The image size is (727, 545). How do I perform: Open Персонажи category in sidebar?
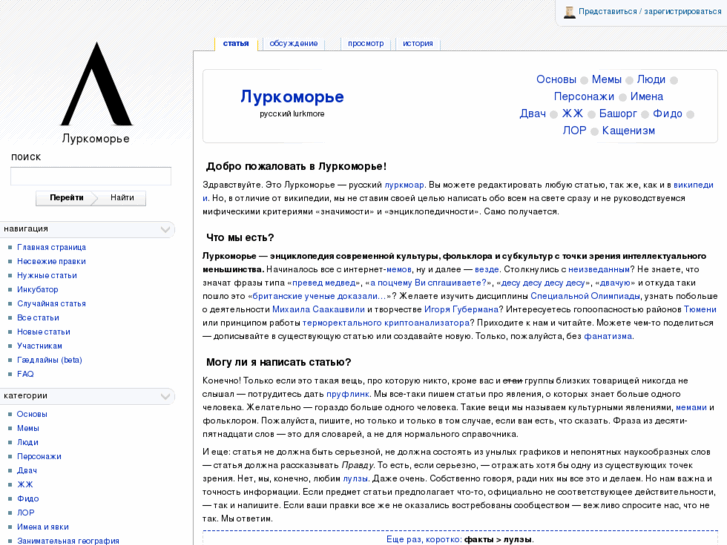click(39, 456)
